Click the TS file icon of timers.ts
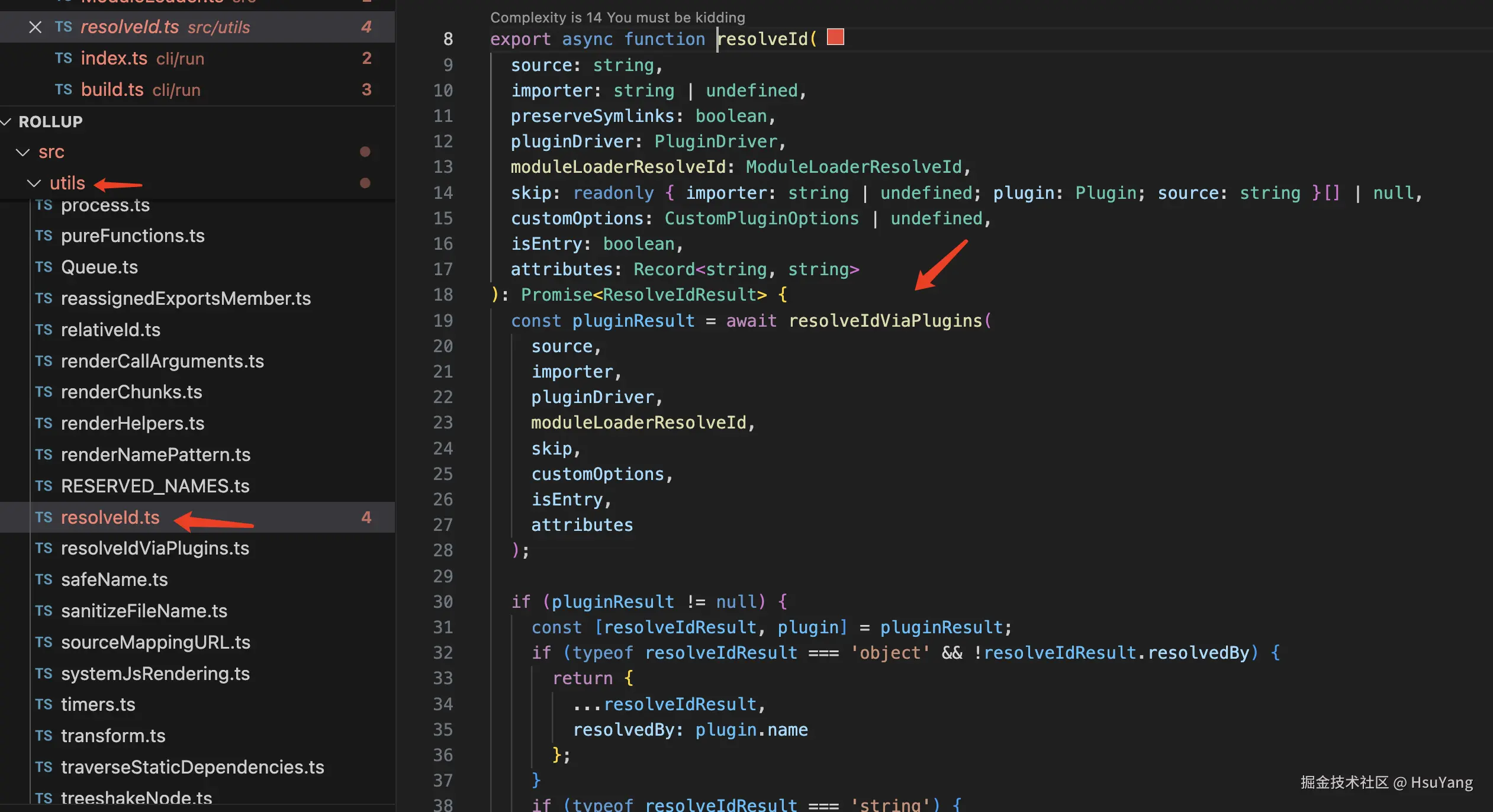 point(44,704)
